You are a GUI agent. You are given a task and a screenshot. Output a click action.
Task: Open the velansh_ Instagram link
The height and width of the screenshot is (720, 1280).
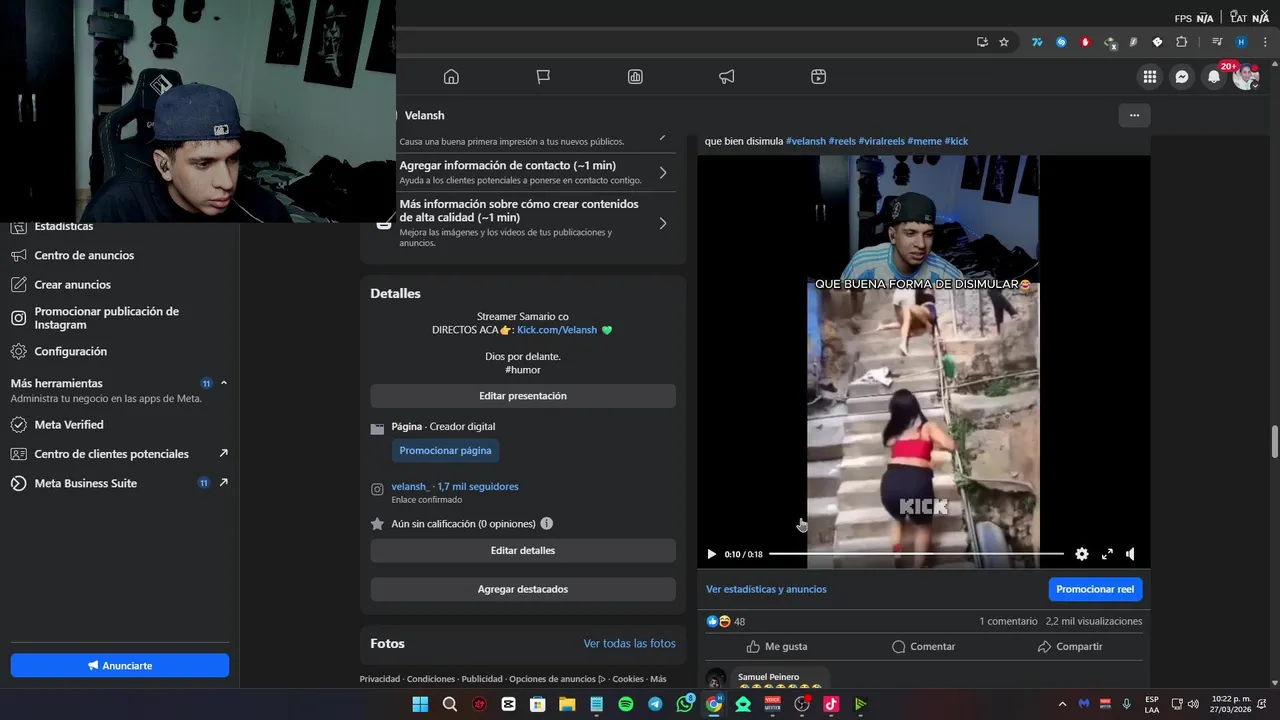(x=455, y=487)
